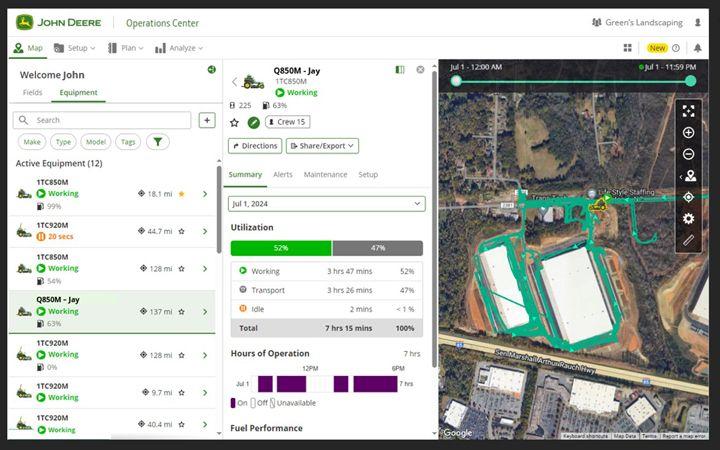Open the Share/Export dropdown
The width and height of the screenshot is (720, 450).
pyautogui.click(x=322, y=146)
